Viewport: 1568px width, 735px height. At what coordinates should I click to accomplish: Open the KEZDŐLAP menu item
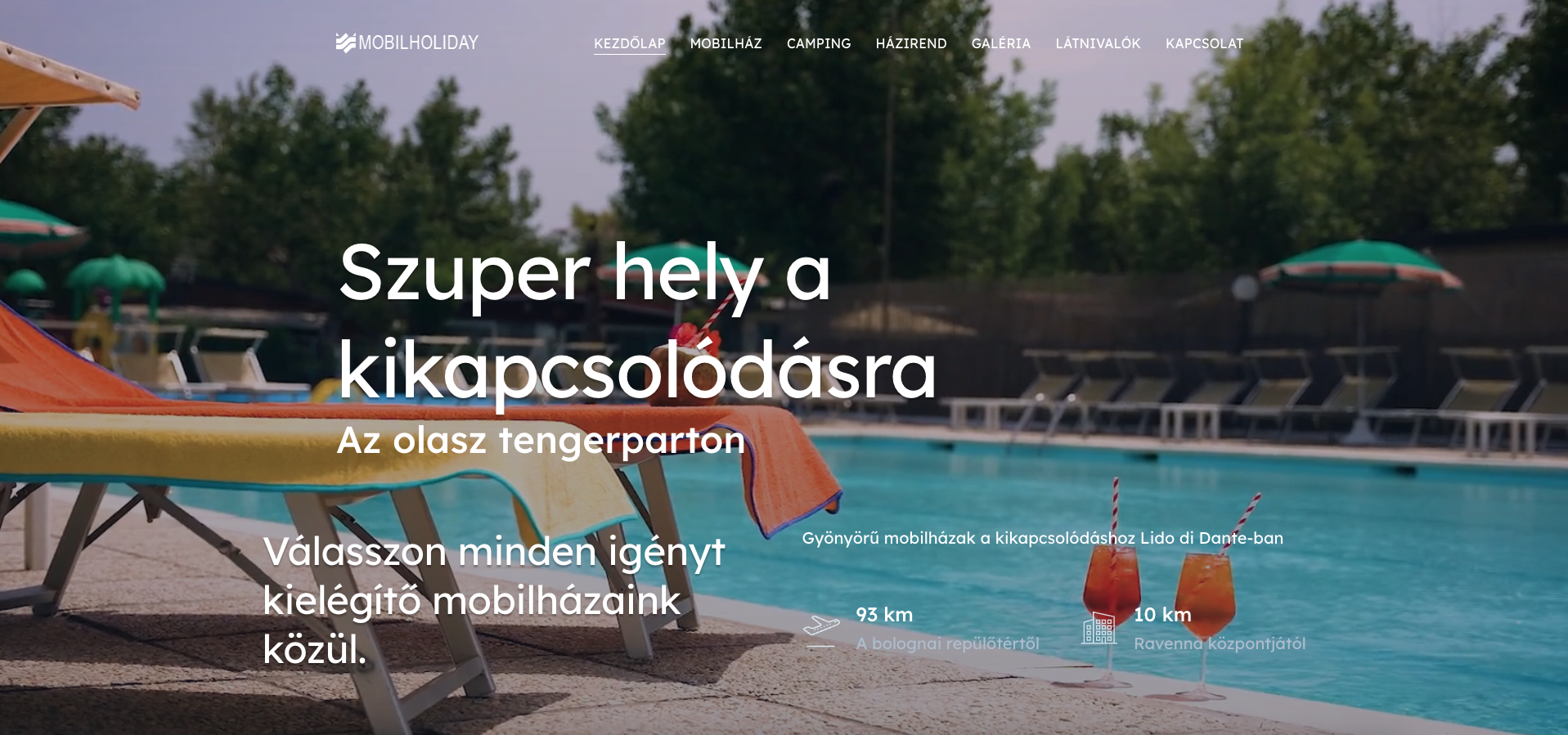[x=630, y=43]
